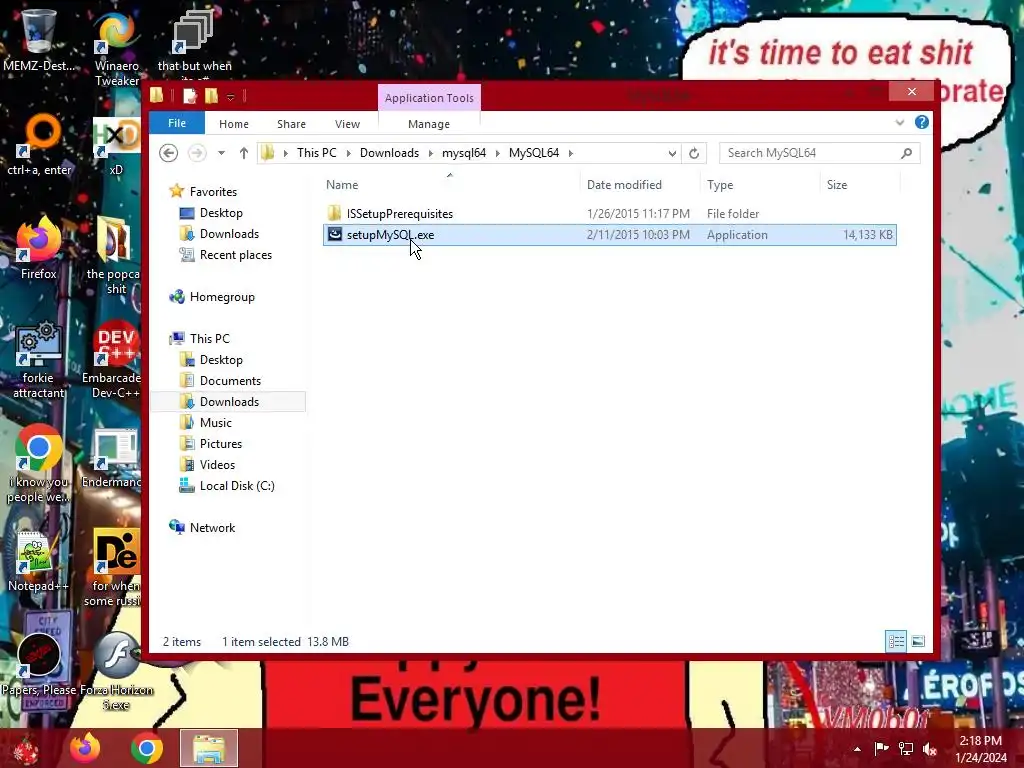The width and height of the screenshot is (1024, 768).
Task: Launch Firefox from the desktop
Action: click(x=39, y=248)
